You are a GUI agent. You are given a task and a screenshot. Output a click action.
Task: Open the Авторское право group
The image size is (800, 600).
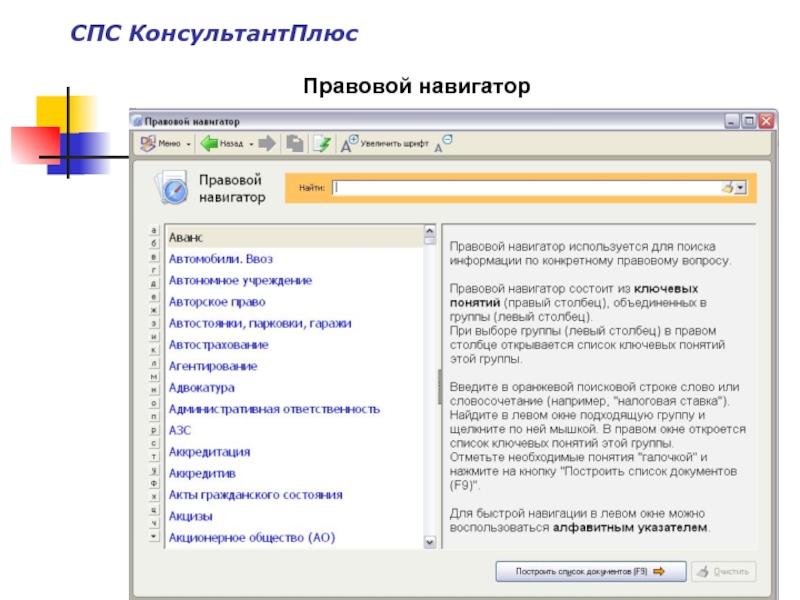217,302
